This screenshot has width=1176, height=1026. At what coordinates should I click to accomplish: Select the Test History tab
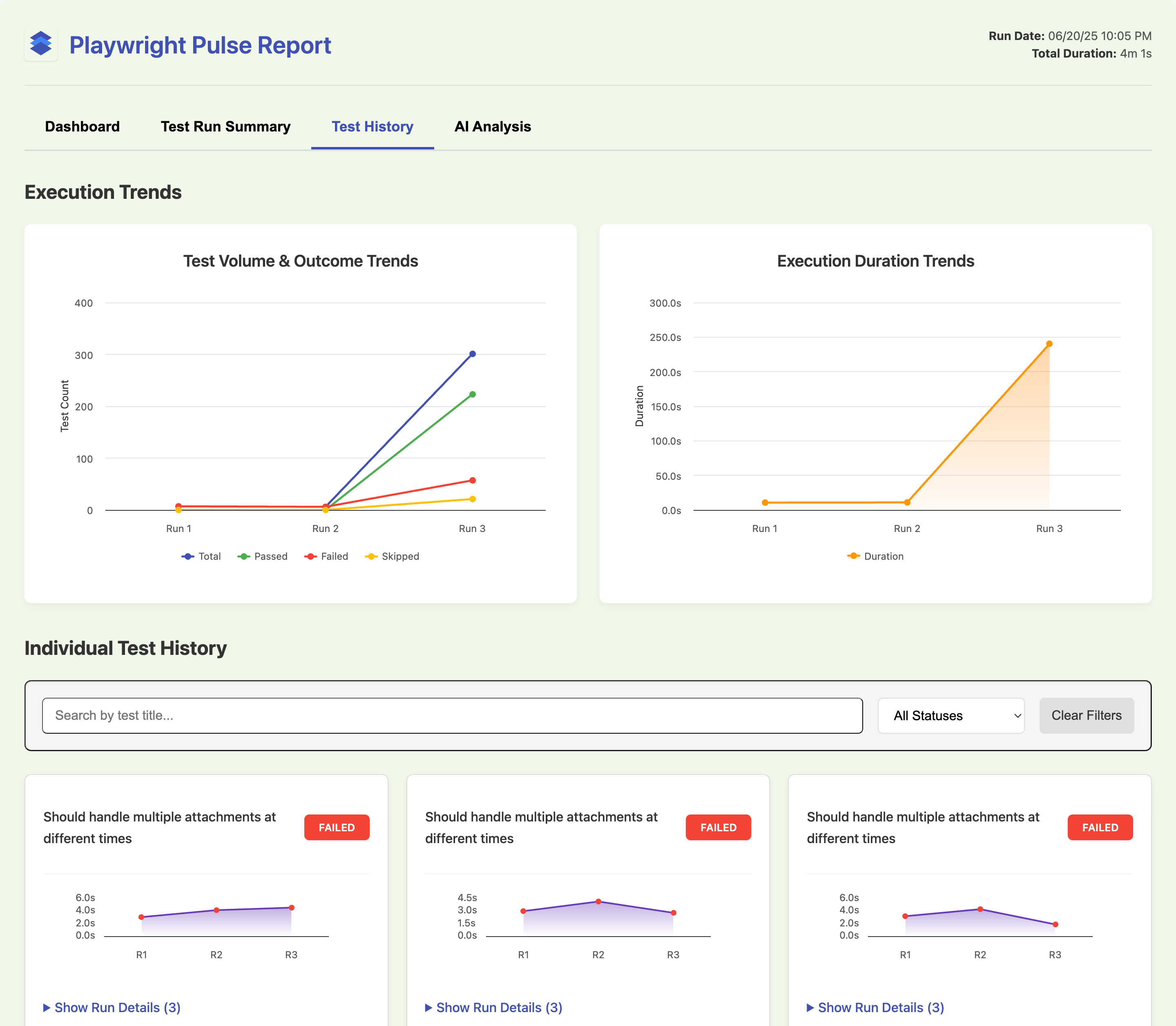[x=373, y=127]
